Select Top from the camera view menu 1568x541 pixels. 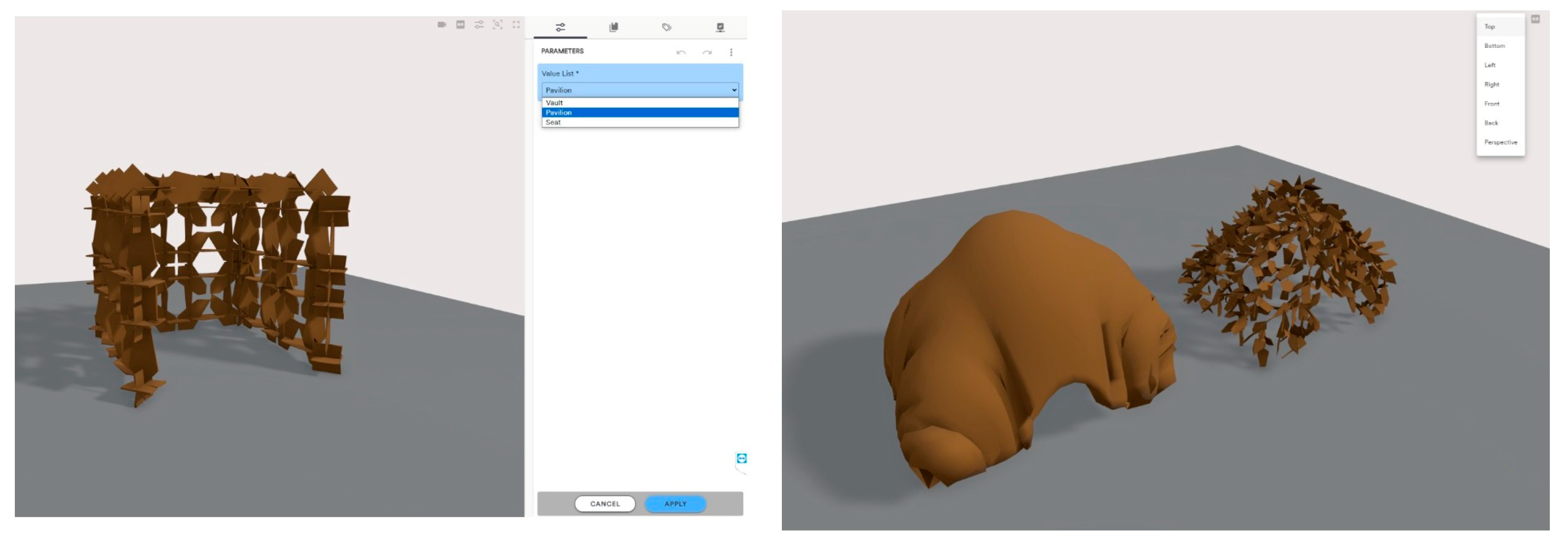[1490, 27]
